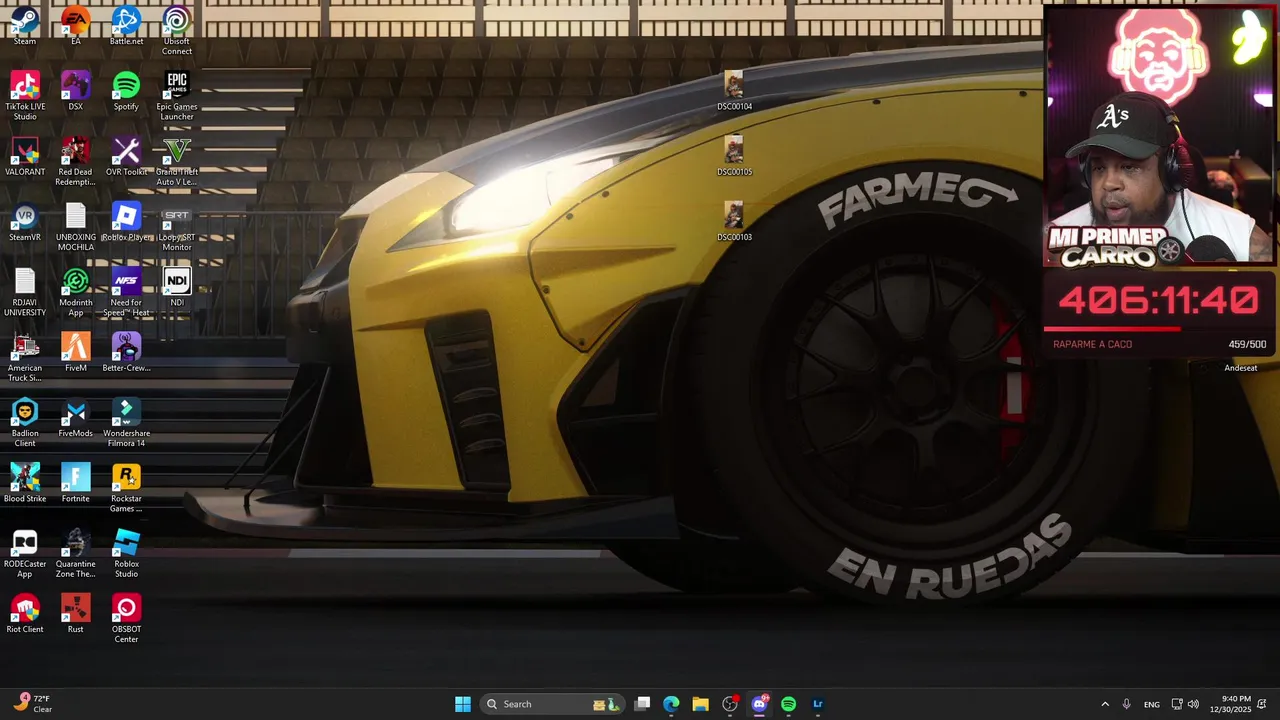Open the Steam desktop shortcut
Viewport: 1280px width, 720px height.
[25, 27]
